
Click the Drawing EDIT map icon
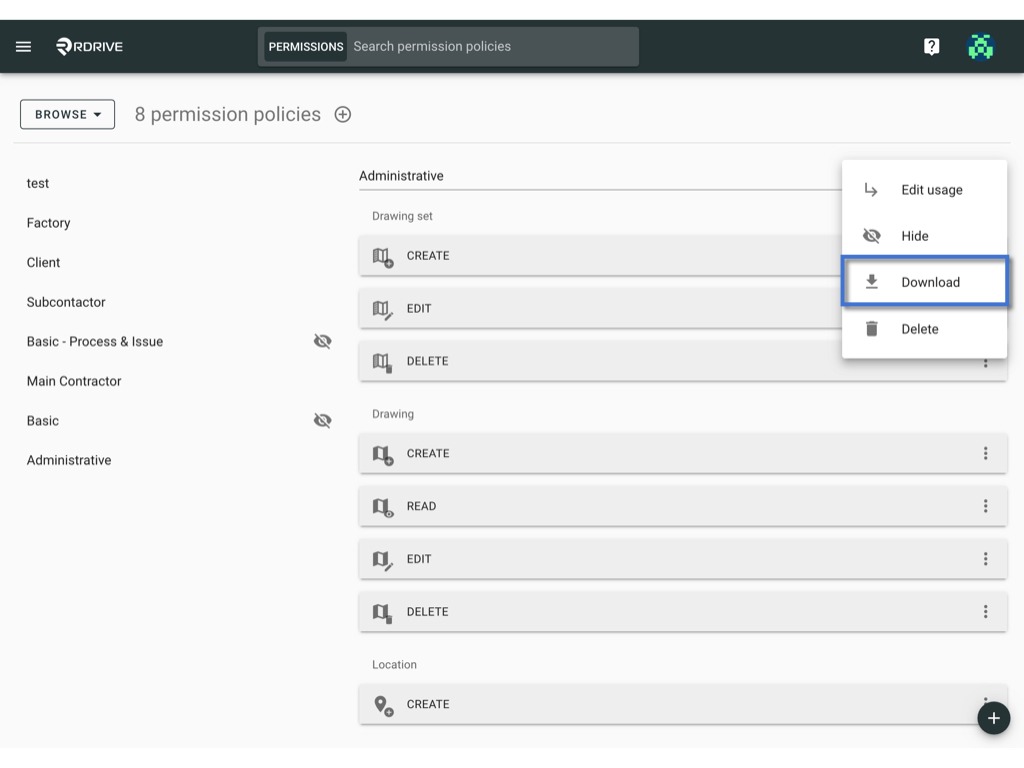[x=383, y=560]
